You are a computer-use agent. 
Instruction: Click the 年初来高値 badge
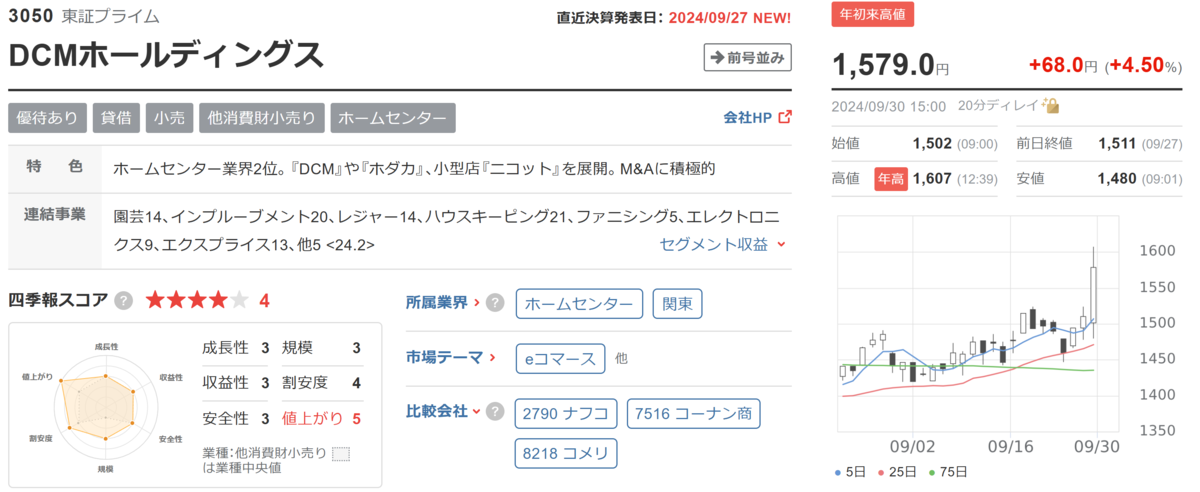[873, 15]
